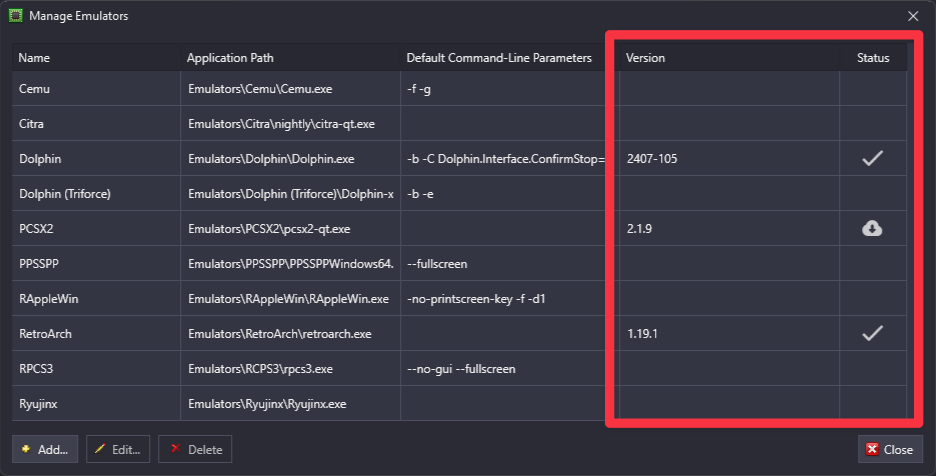This screenshot has width=936, height=476.
Task: Click the PCSX2 cloud download status icon
Action: 872,228
